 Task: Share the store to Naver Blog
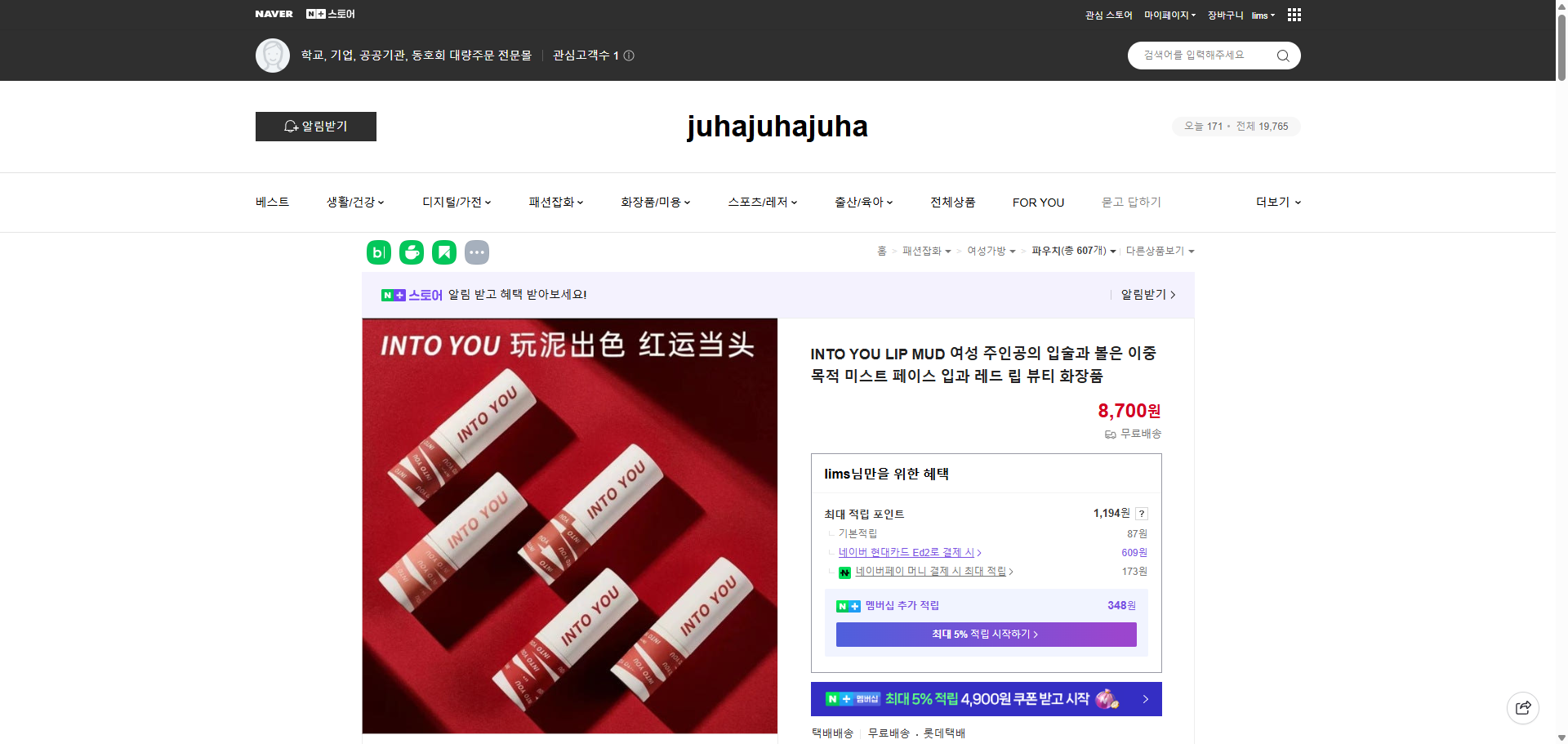(378, 252)
